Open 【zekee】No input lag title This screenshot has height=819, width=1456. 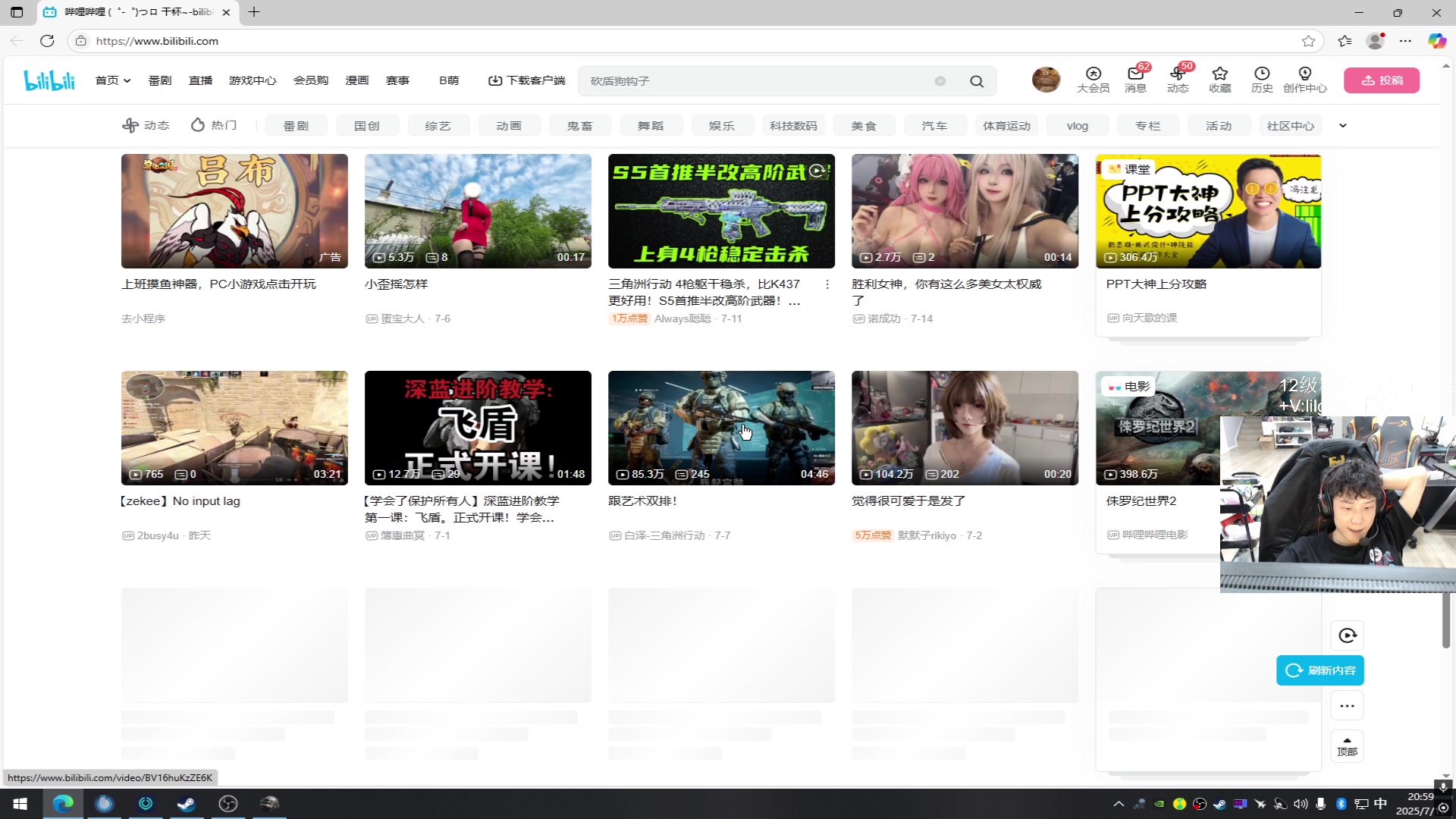click(x=180, y=501)
